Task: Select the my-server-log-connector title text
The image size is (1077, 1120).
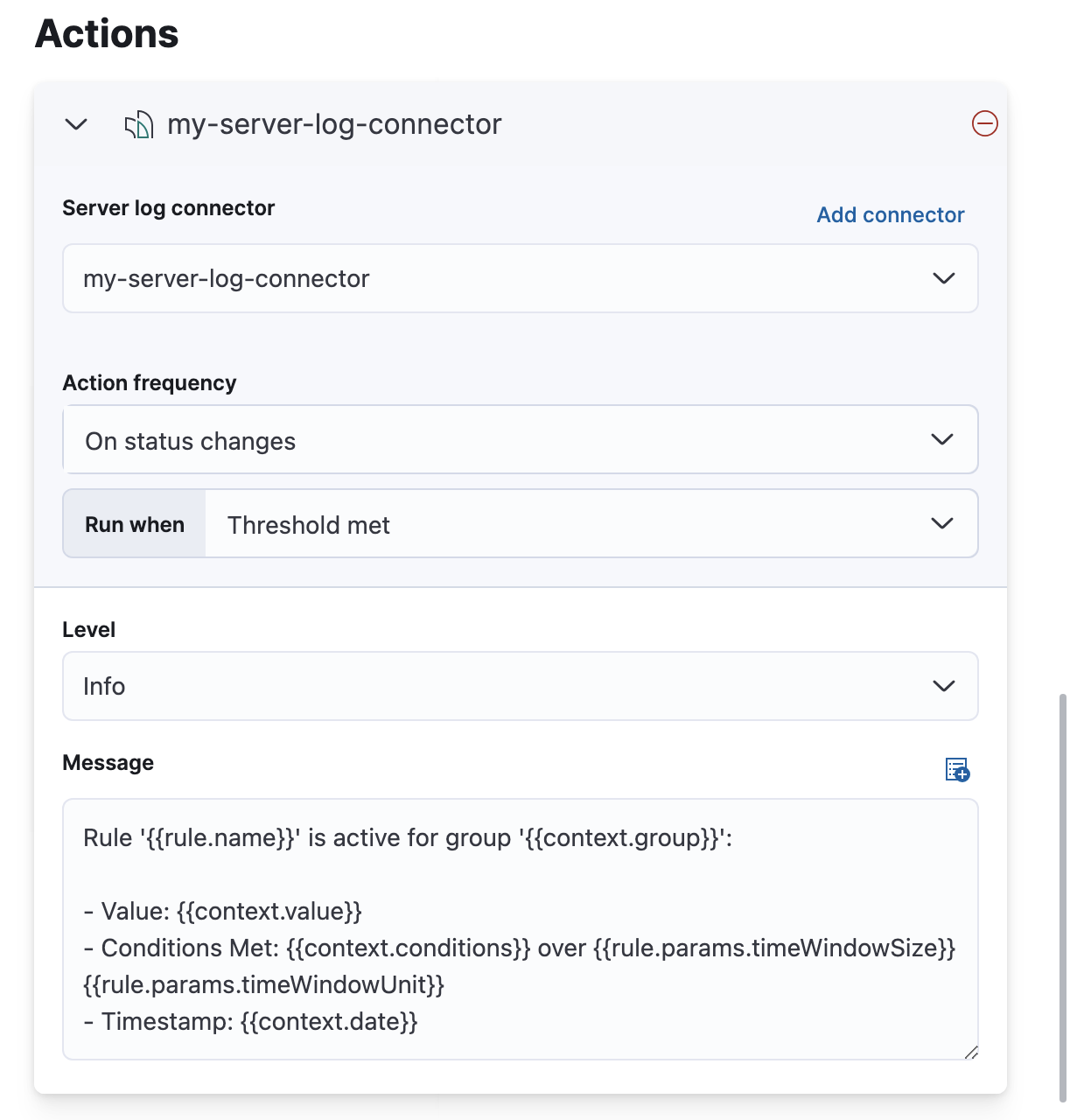Action: click(335, 124)
